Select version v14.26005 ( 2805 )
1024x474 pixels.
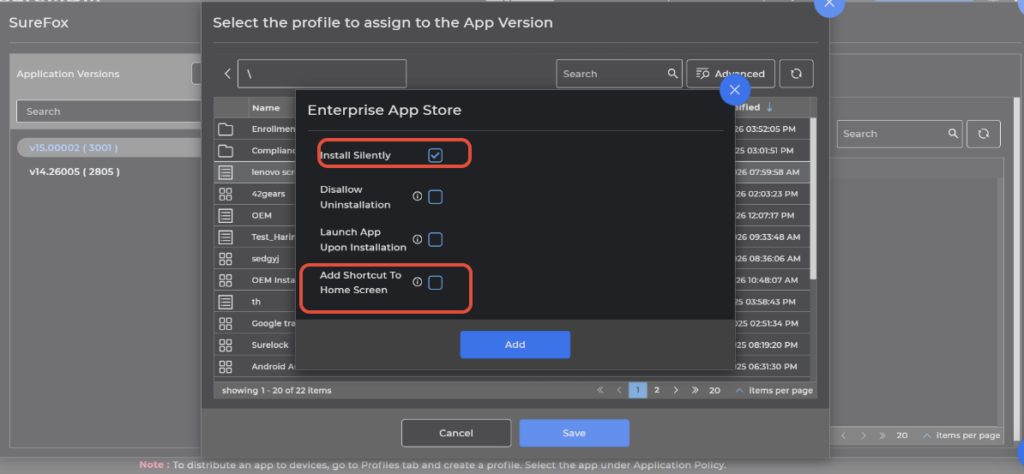click(75, 171)
